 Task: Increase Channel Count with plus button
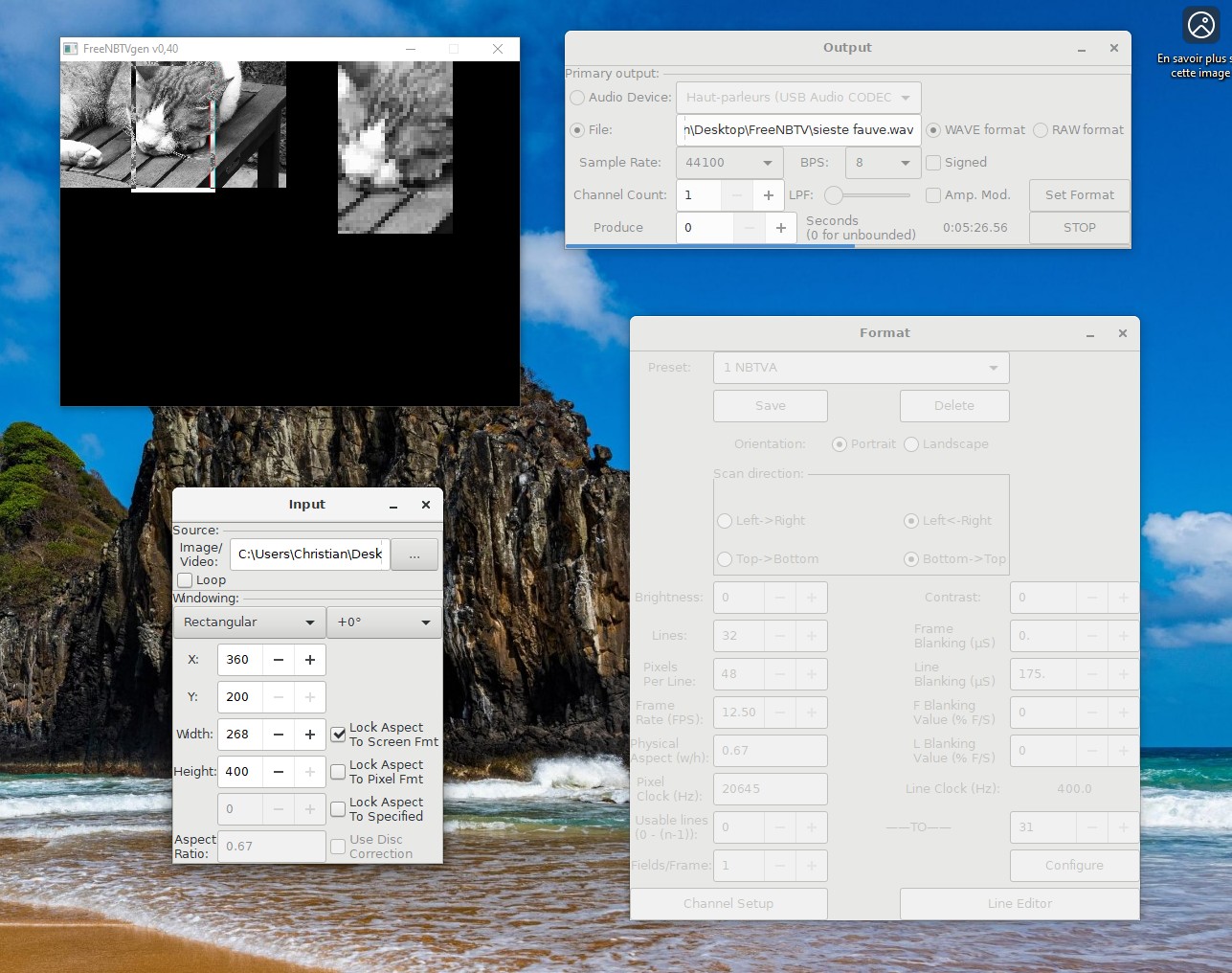click(768, 195)
